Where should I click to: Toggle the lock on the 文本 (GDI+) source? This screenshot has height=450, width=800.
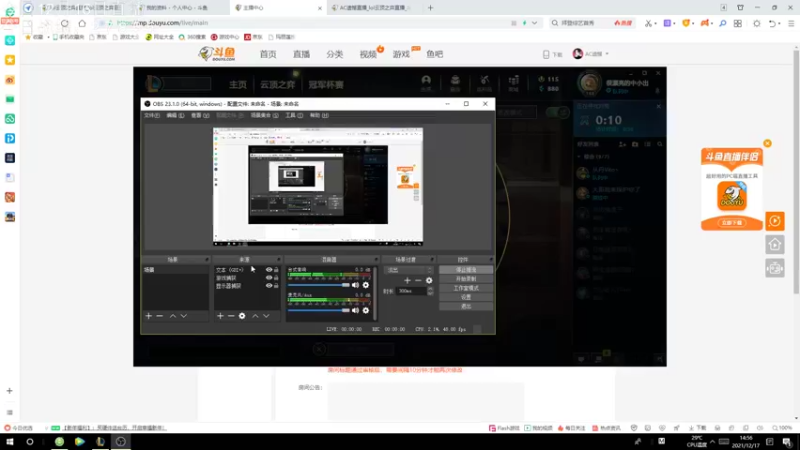[276, 269]
